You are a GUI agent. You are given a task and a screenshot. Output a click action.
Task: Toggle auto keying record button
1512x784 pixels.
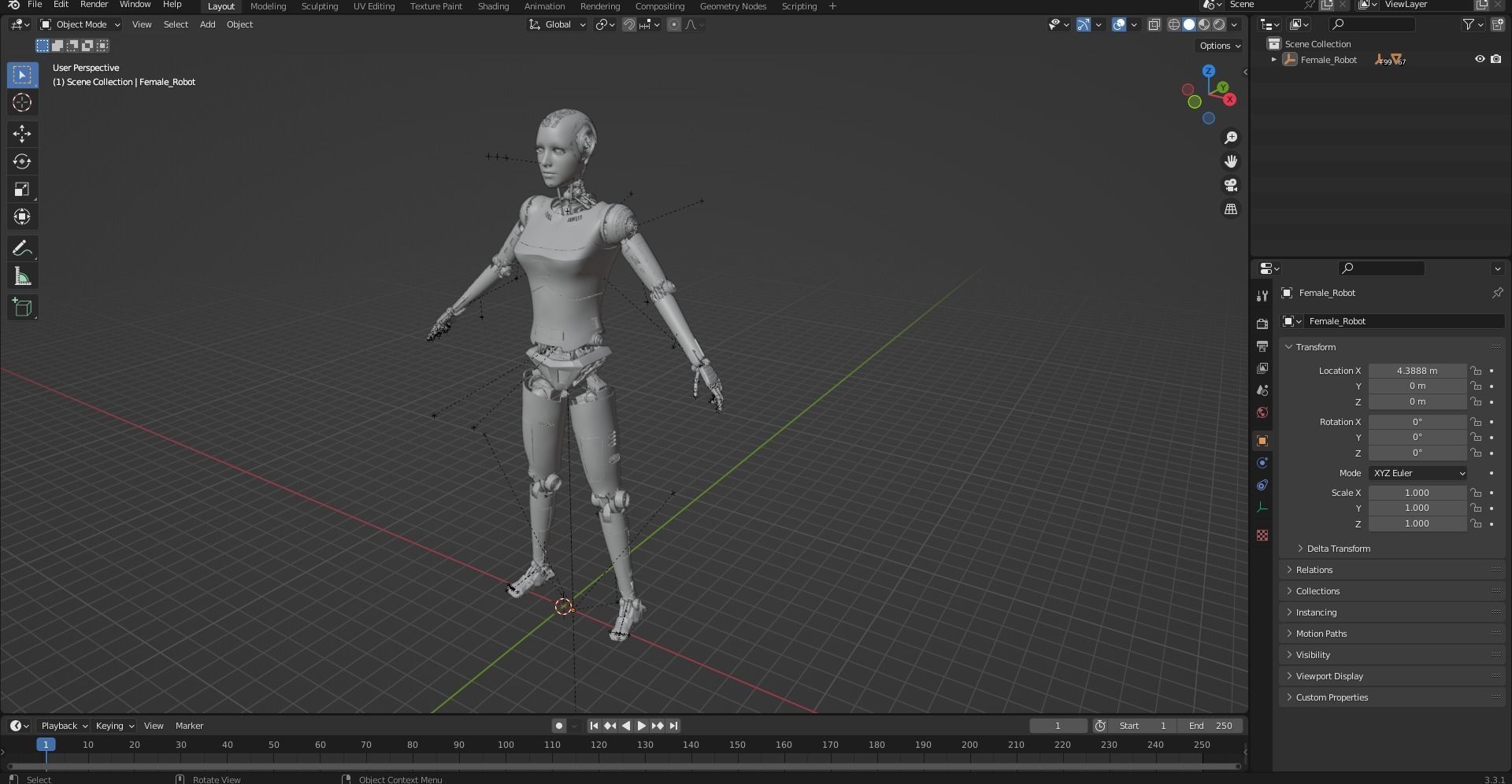click(559, 726)
